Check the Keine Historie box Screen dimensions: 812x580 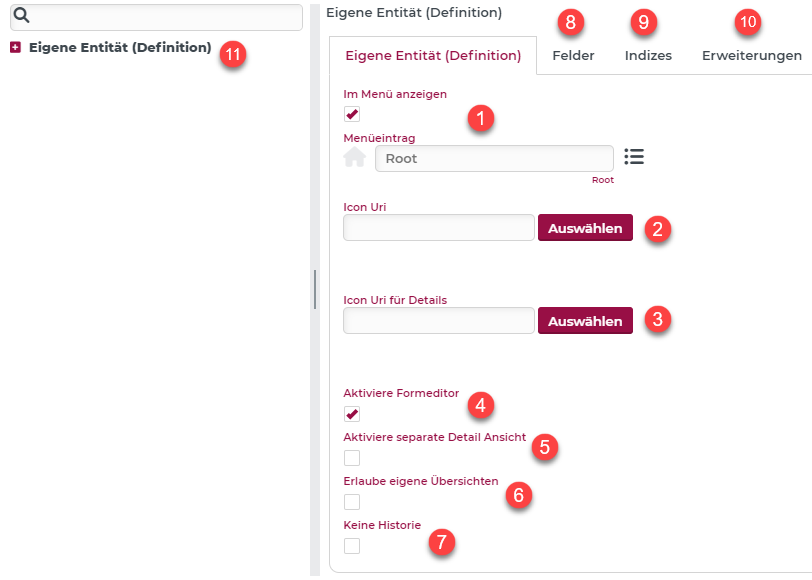pyautogui.click(x=352, y=546)
